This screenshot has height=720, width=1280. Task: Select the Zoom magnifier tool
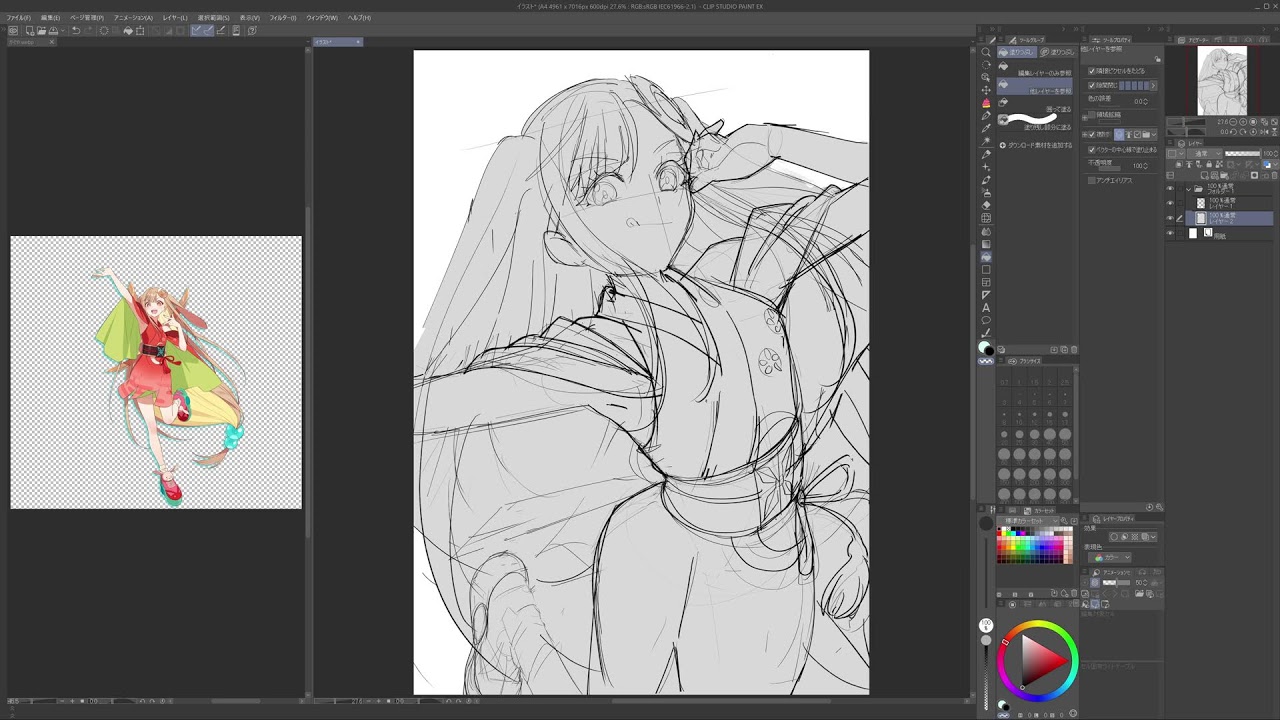[x=987, y=52]
